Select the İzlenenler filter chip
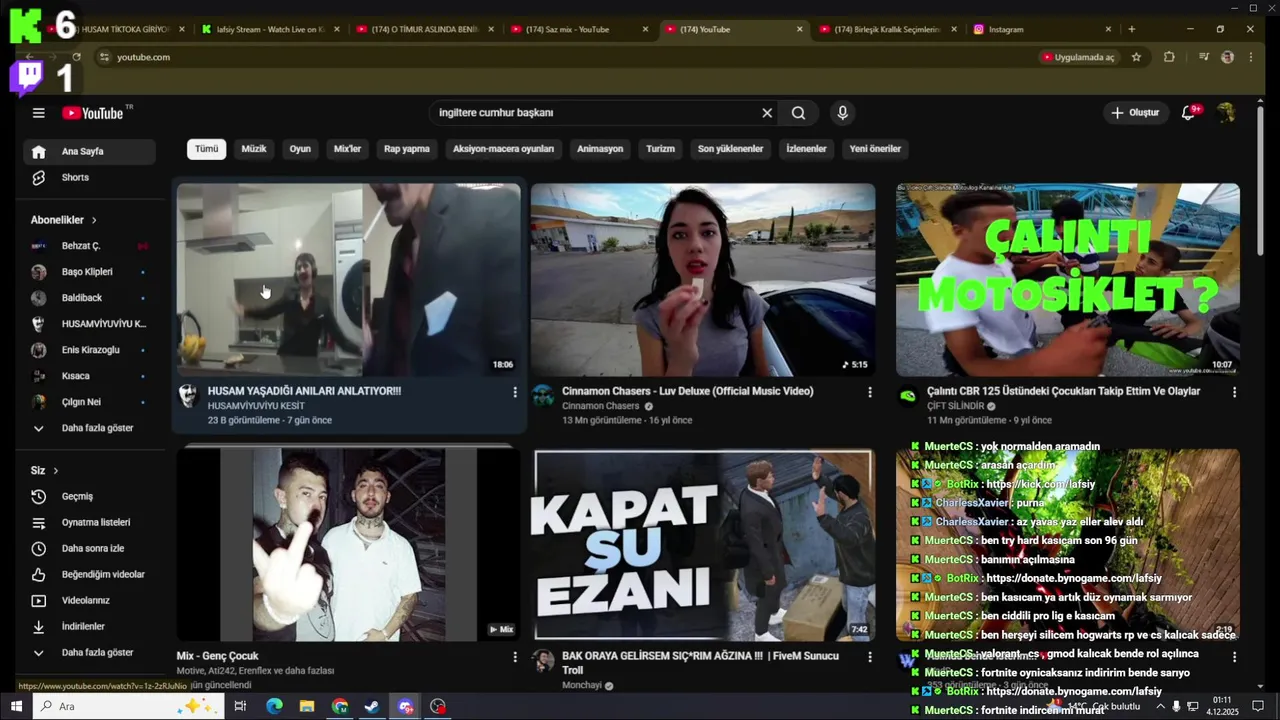Image resolution: width=1280 pixels, height=720 pixels. (806, 149)
